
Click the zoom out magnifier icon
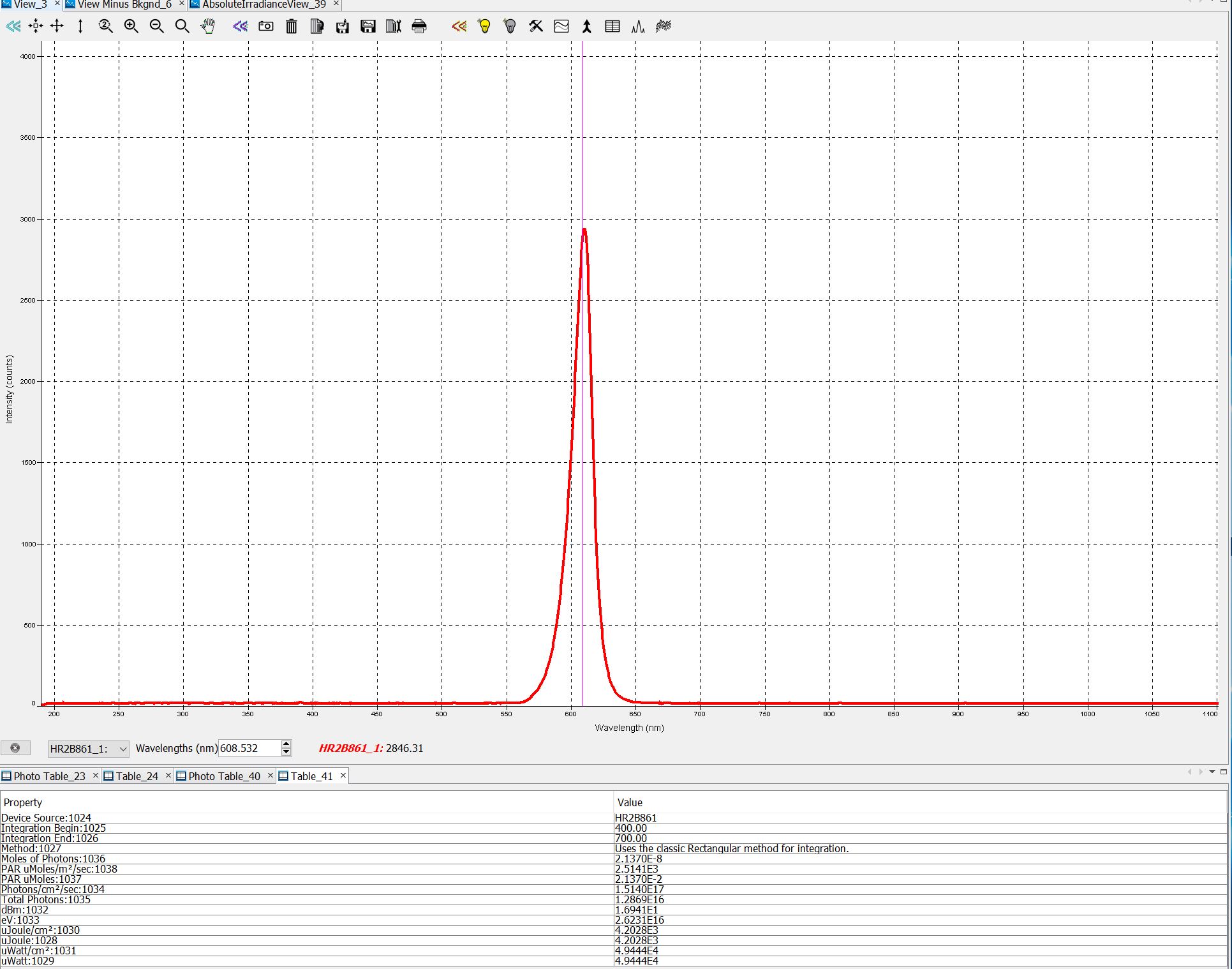coord(156,26)
